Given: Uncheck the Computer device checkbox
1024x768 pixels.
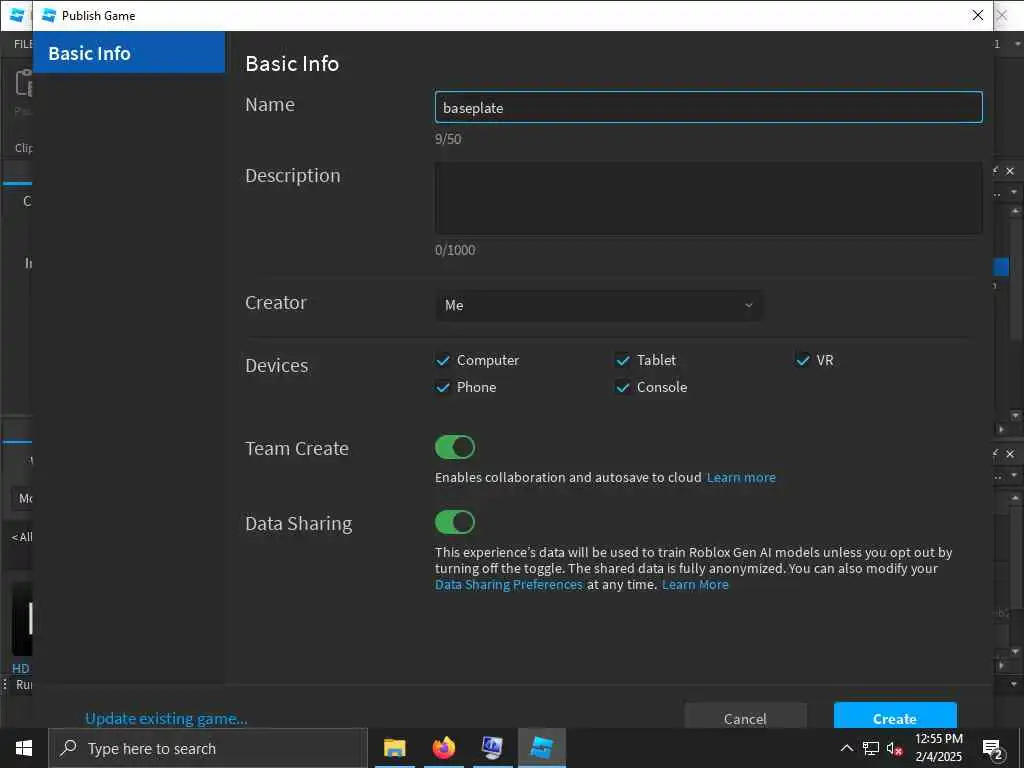Looking at the screenshot, I should pyautogui.click(x=443, y=360).
